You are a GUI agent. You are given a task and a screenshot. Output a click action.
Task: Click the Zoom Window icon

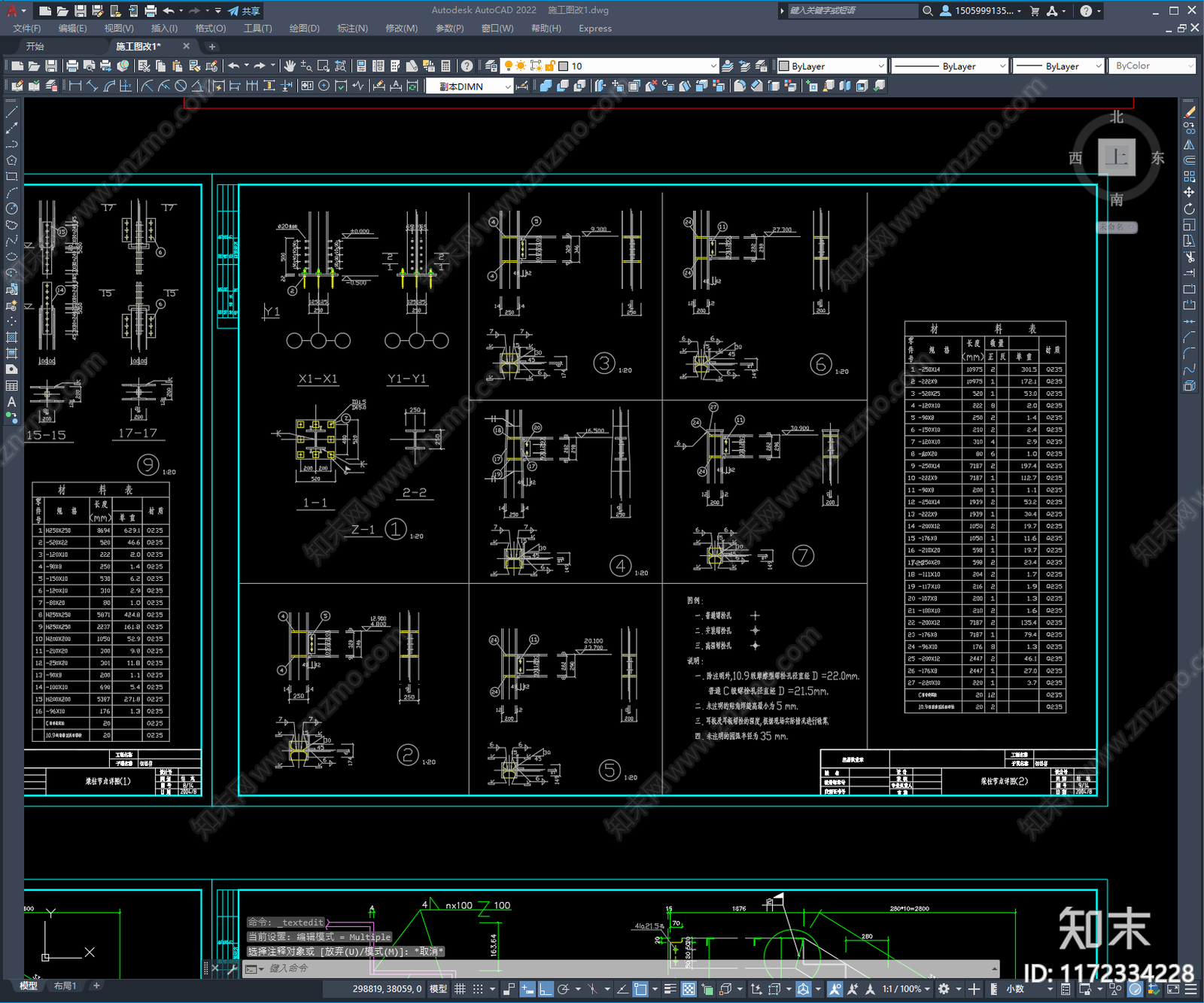(324, 66)
